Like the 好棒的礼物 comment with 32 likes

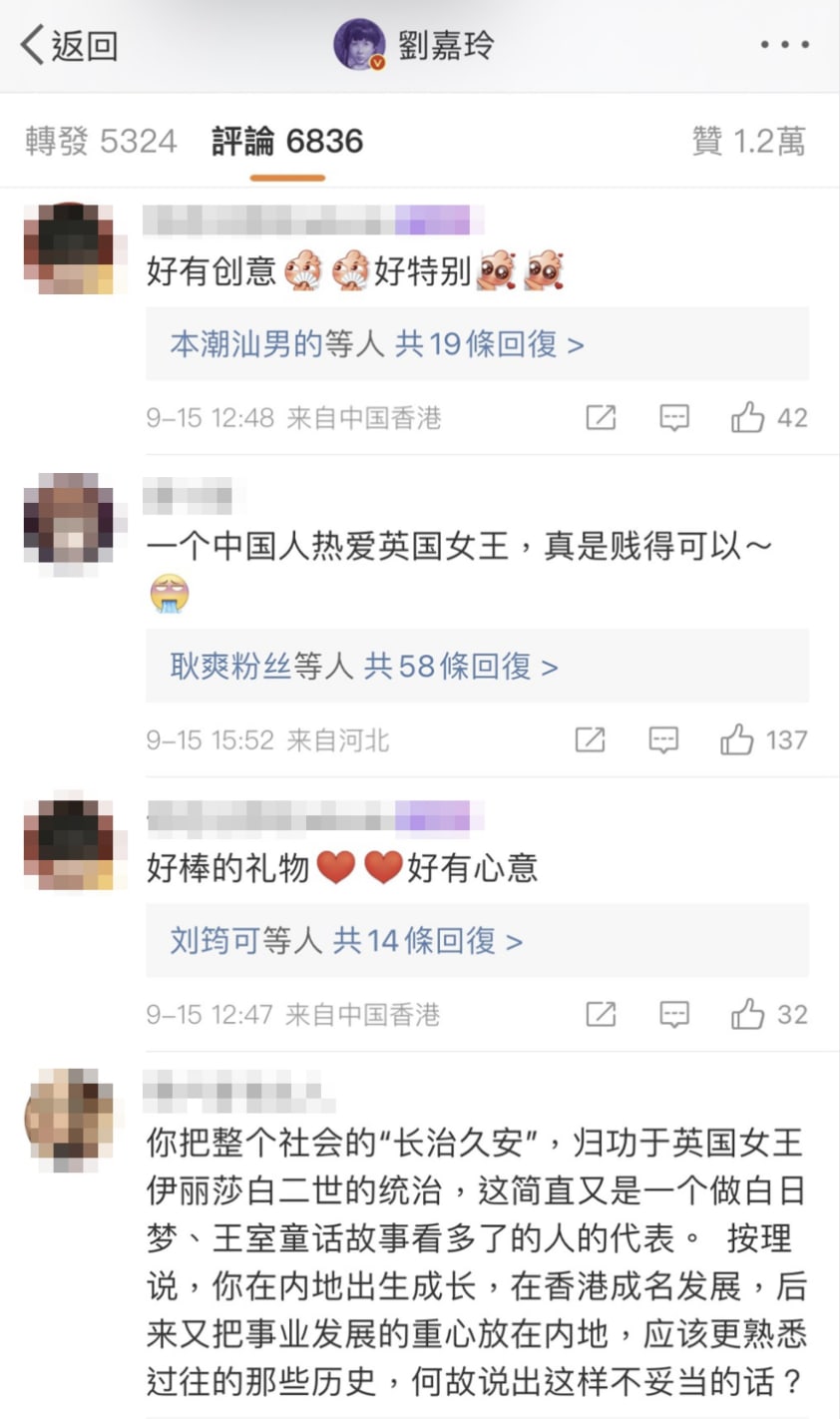(769, 1014)
